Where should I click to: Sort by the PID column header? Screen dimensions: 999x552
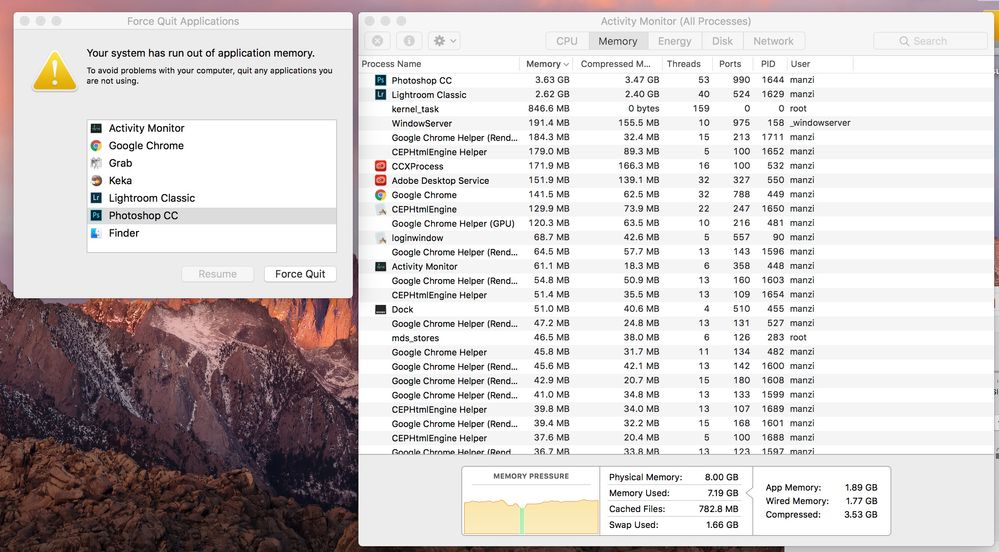tap(768, 64)
